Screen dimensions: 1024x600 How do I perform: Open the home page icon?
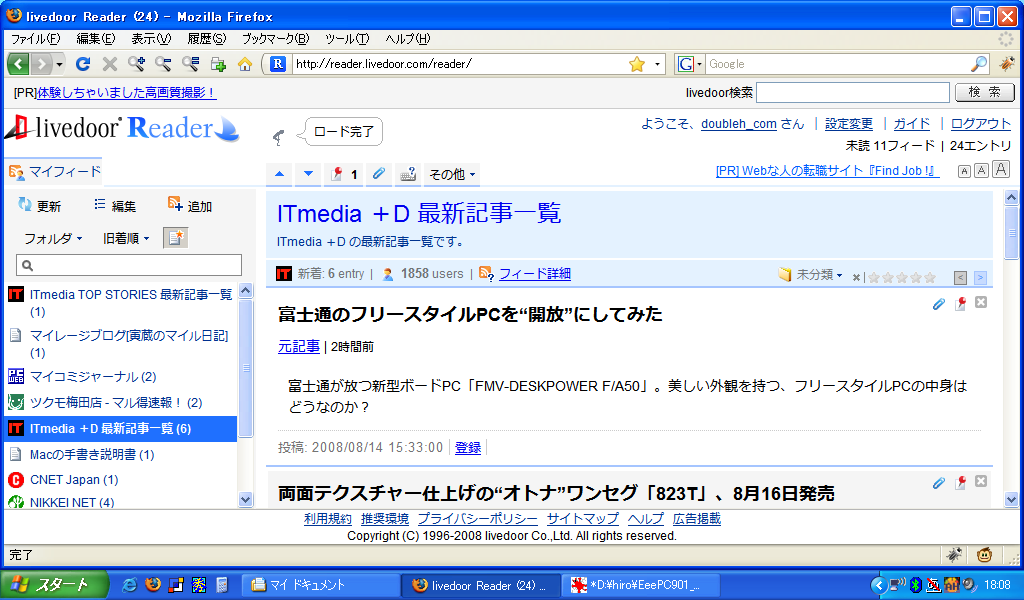pos(245,64)
